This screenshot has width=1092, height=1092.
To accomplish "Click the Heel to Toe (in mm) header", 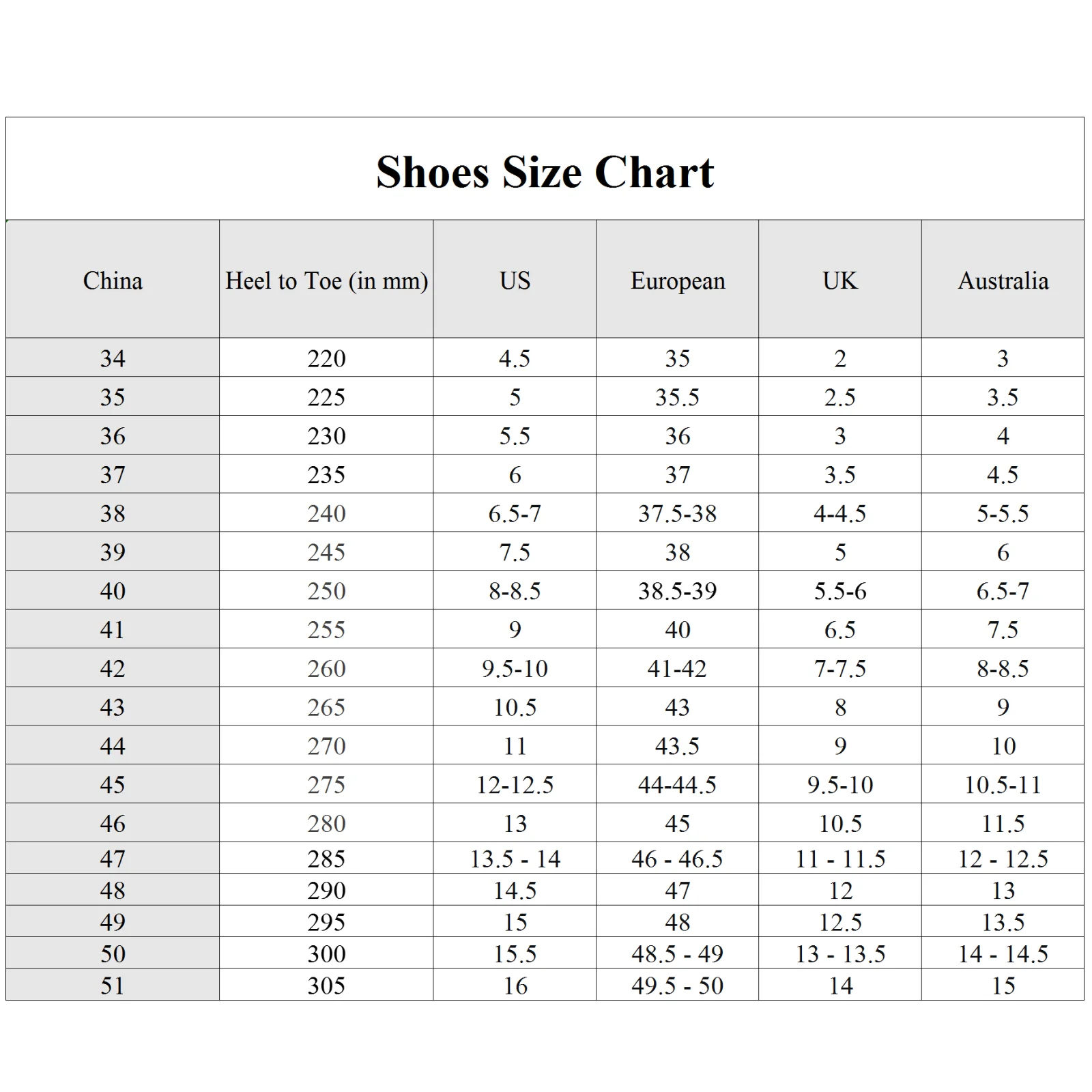I will 326,281.
